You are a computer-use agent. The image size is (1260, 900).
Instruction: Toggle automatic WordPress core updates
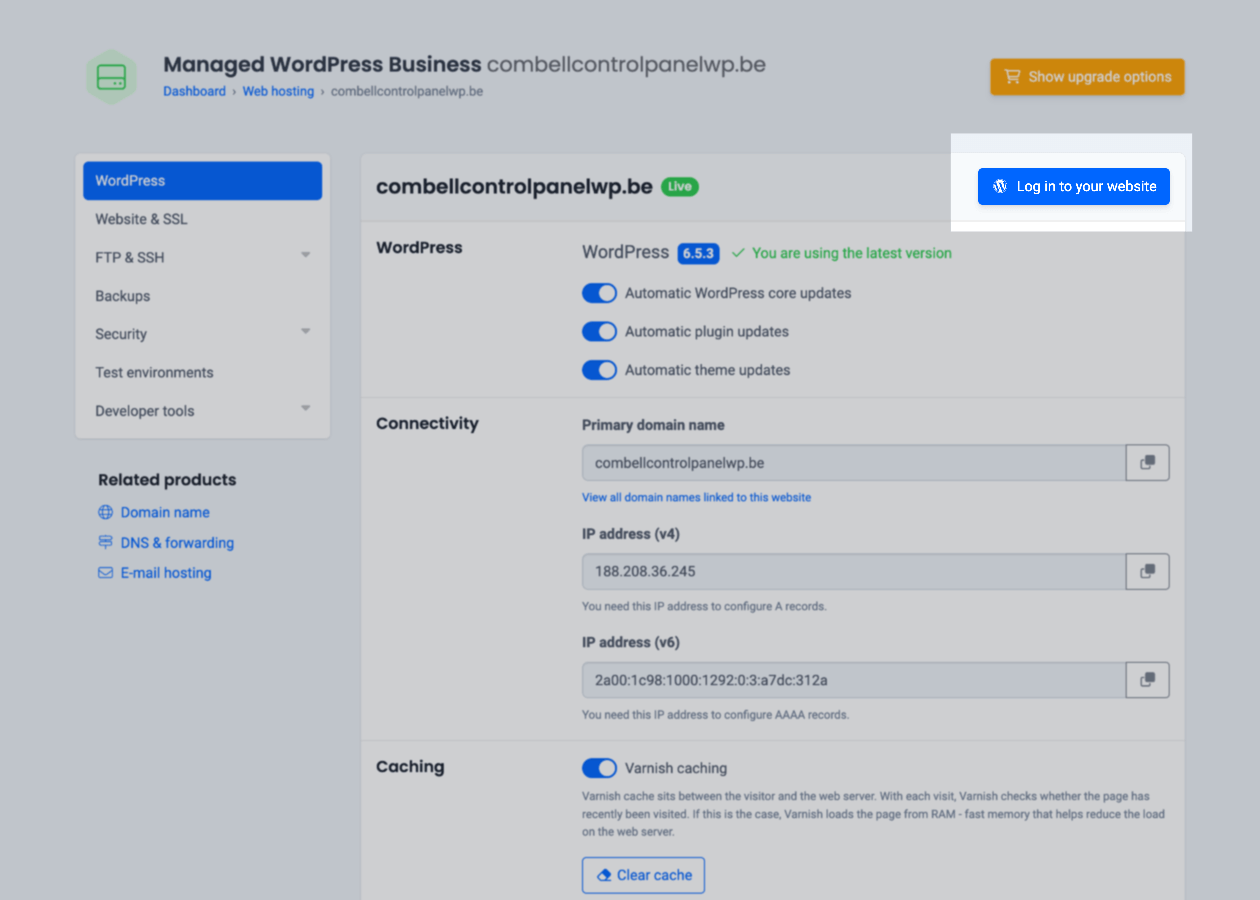coord(600,293)
